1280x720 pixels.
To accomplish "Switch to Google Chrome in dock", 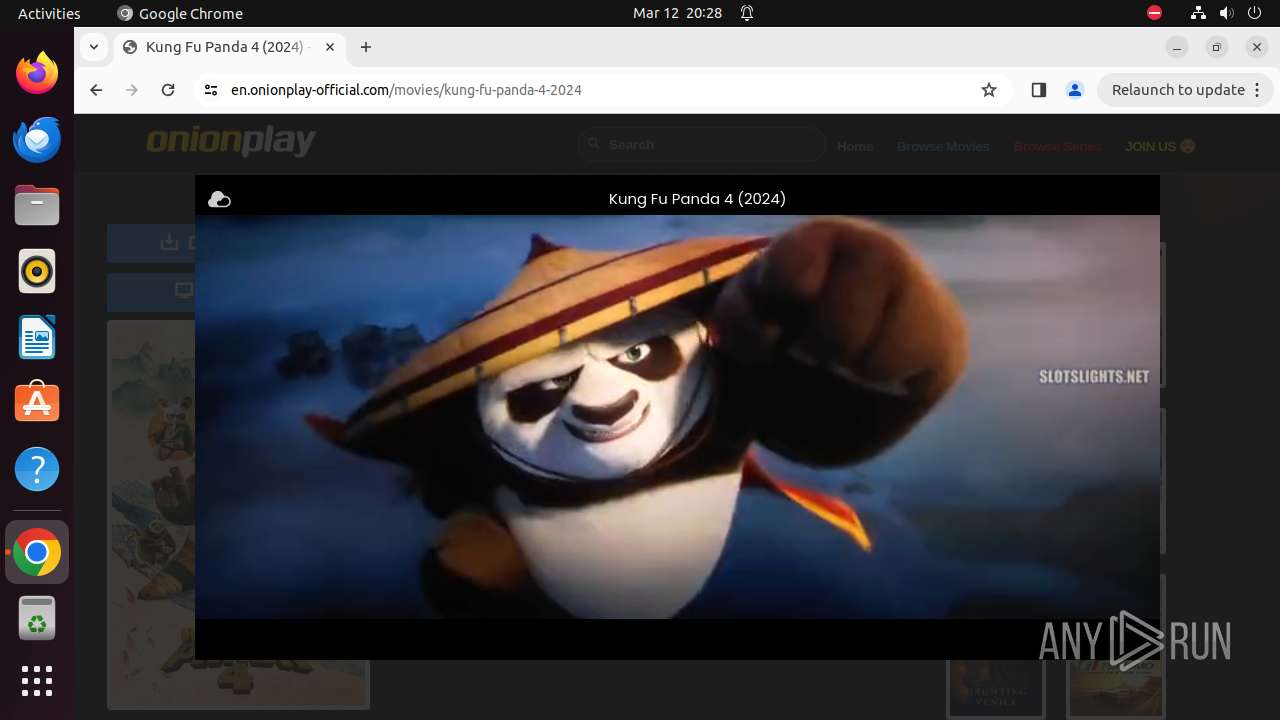I will click(37, 552).
